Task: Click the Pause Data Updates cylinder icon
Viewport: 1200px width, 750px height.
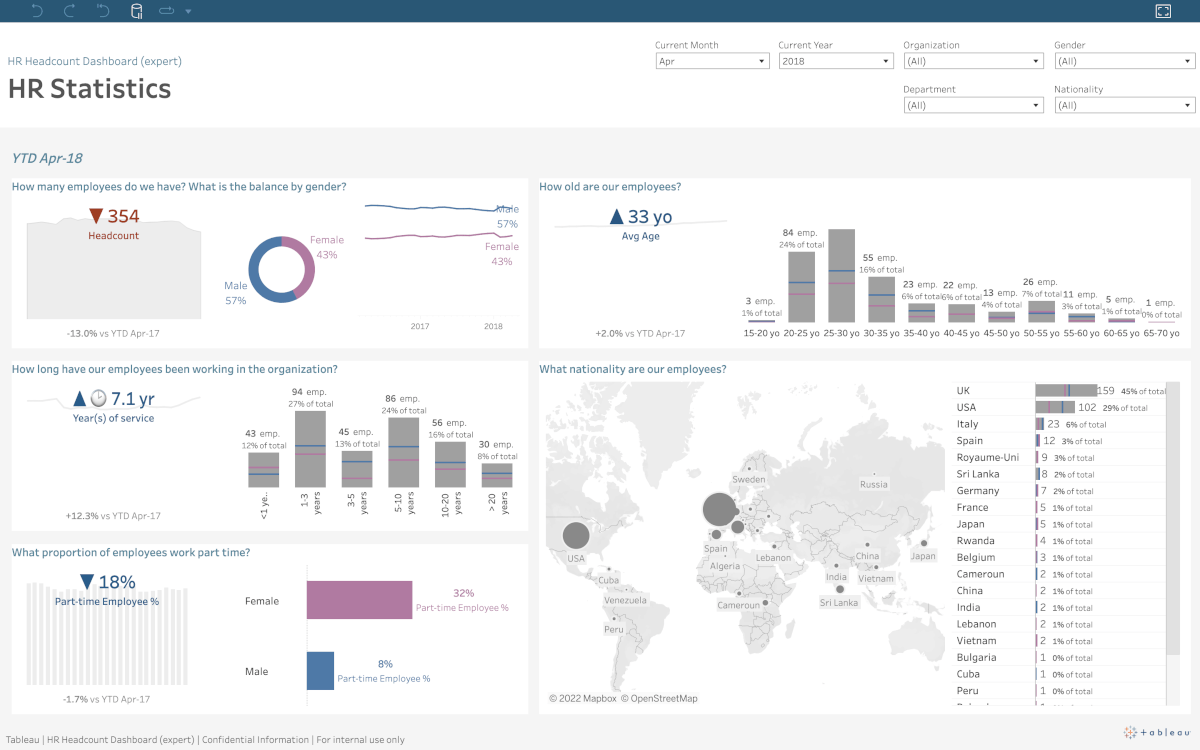Action: point(136,11)
